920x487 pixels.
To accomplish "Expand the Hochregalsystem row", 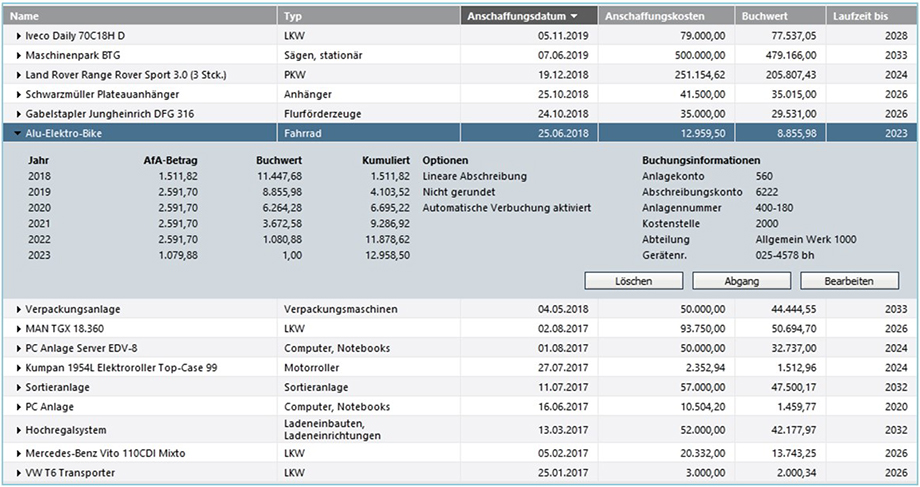I will pyautogui.click(x=19, y=430).
